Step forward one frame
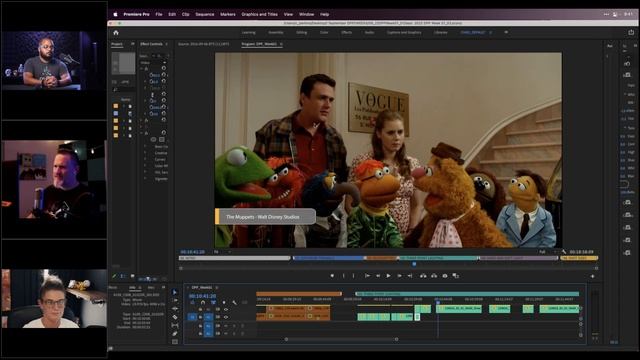Viewport: 640px width, 360px height. (x=399, y=276)
